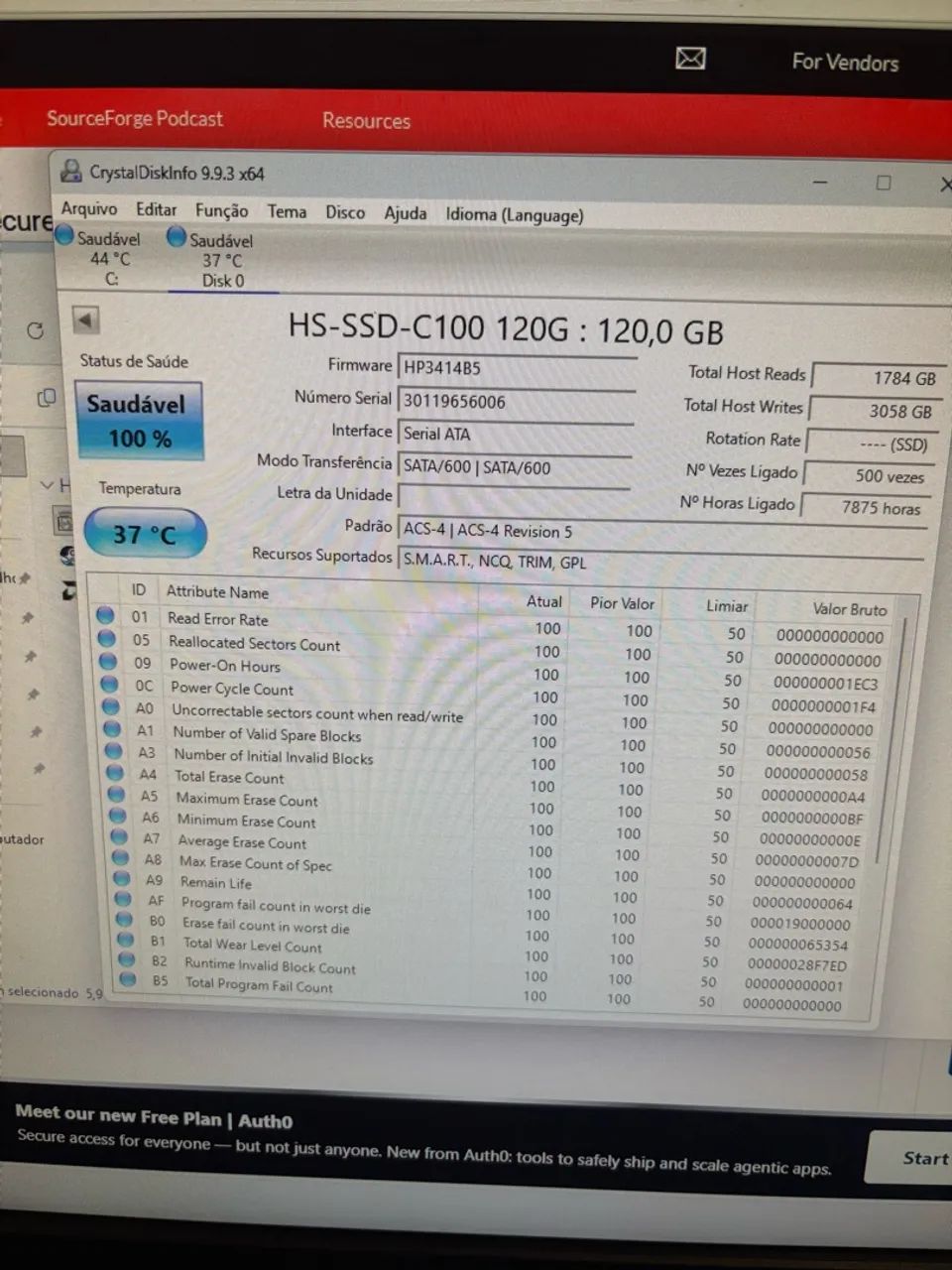Click the status circle for Max Erase Count of Spec
The height and width of the screenshot is (1270, 952).
[x=121, y=858]
